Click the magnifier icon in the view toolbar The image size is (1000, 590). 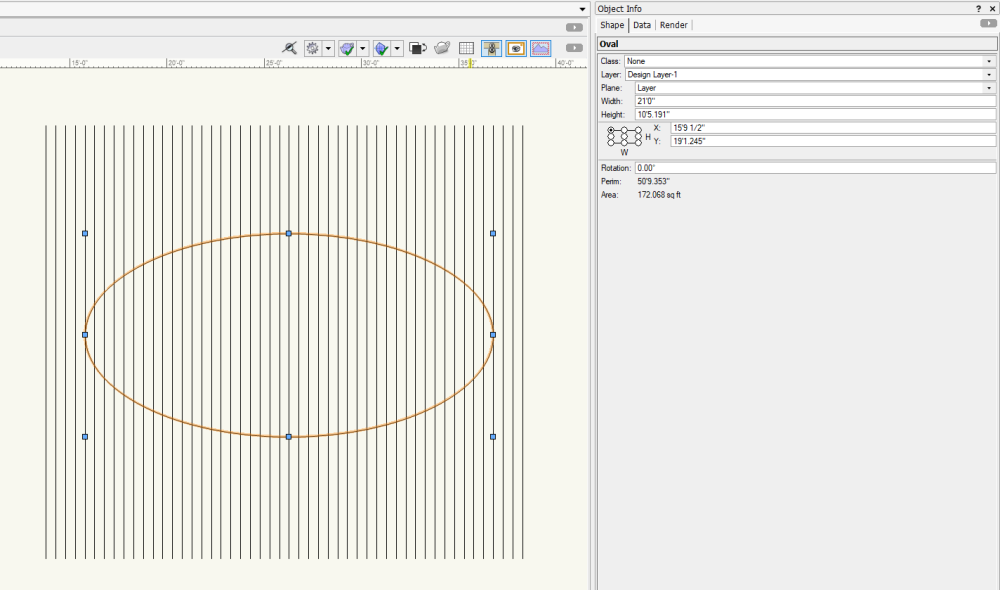[290, 48]
